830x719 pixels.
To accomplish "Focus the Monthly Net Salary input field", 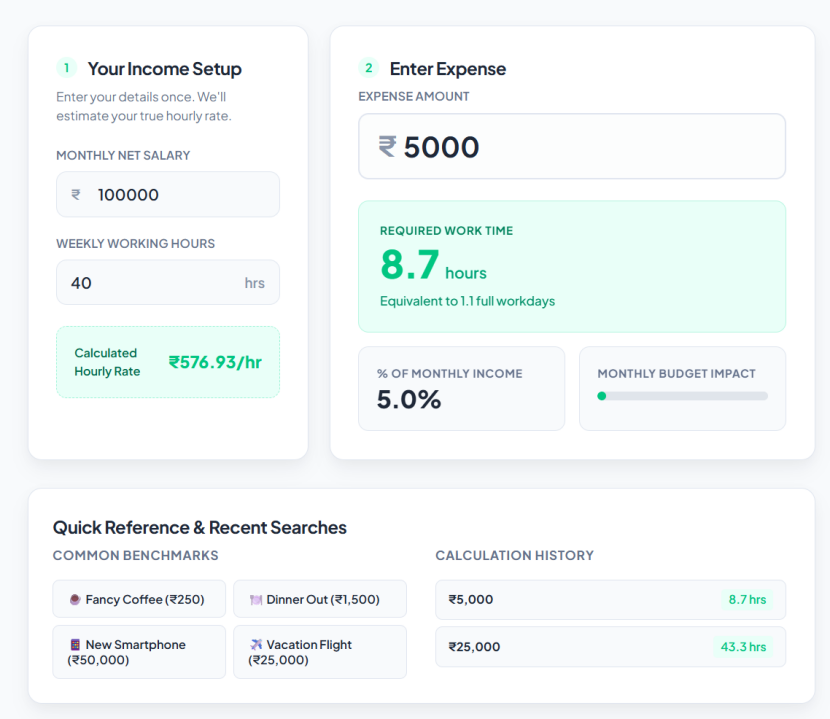I will coord(168,194).
